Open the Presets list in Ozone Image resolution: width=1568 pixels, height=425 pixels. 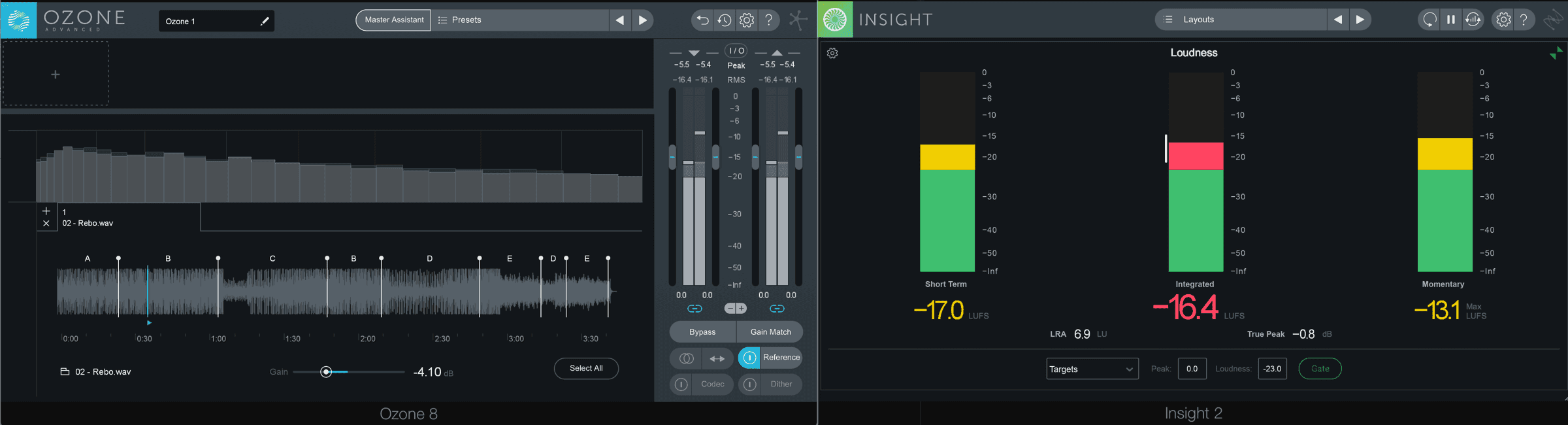click(520, 20)
